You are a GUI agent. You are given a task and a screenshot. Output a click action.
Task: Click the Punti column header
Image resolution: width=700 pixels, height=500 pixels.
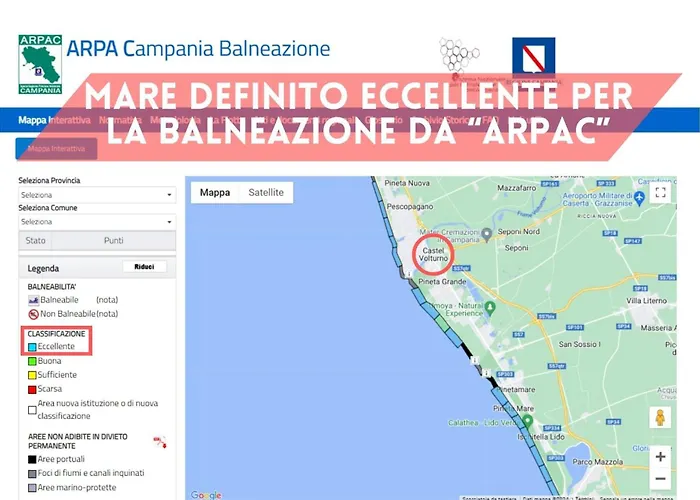[113, 240]
